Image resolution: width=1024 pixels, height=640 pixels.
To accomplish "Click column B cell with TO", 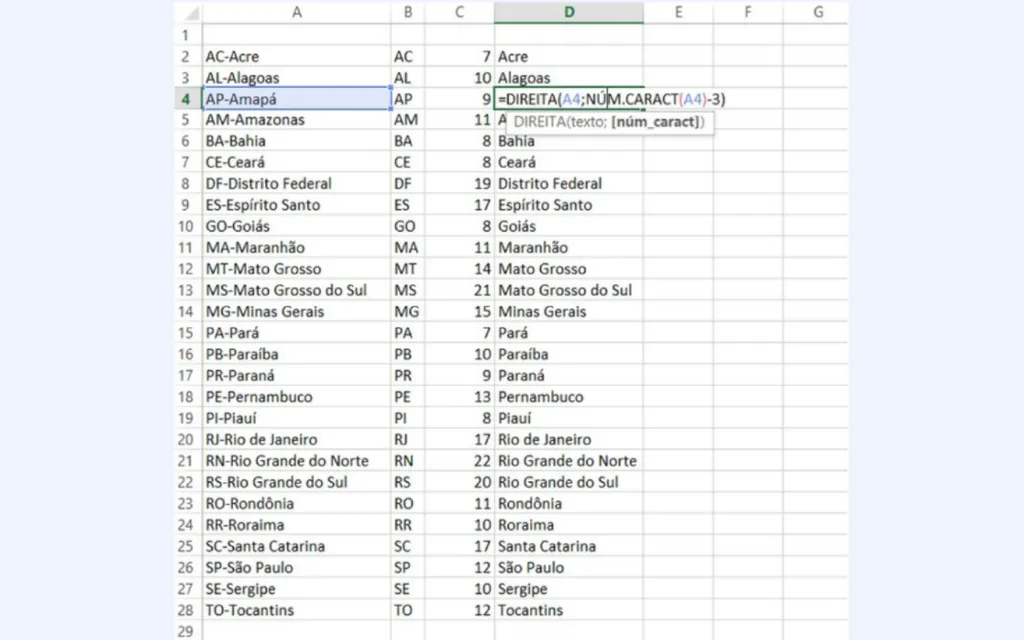I will pyautogui.click(x=408, y=610).
